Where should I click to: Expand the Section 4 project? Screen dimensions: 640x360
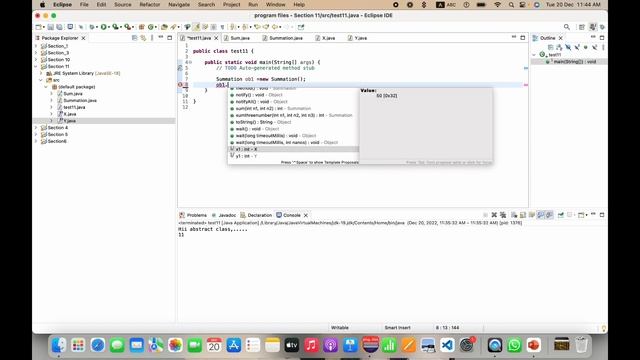tap(36, 128)
